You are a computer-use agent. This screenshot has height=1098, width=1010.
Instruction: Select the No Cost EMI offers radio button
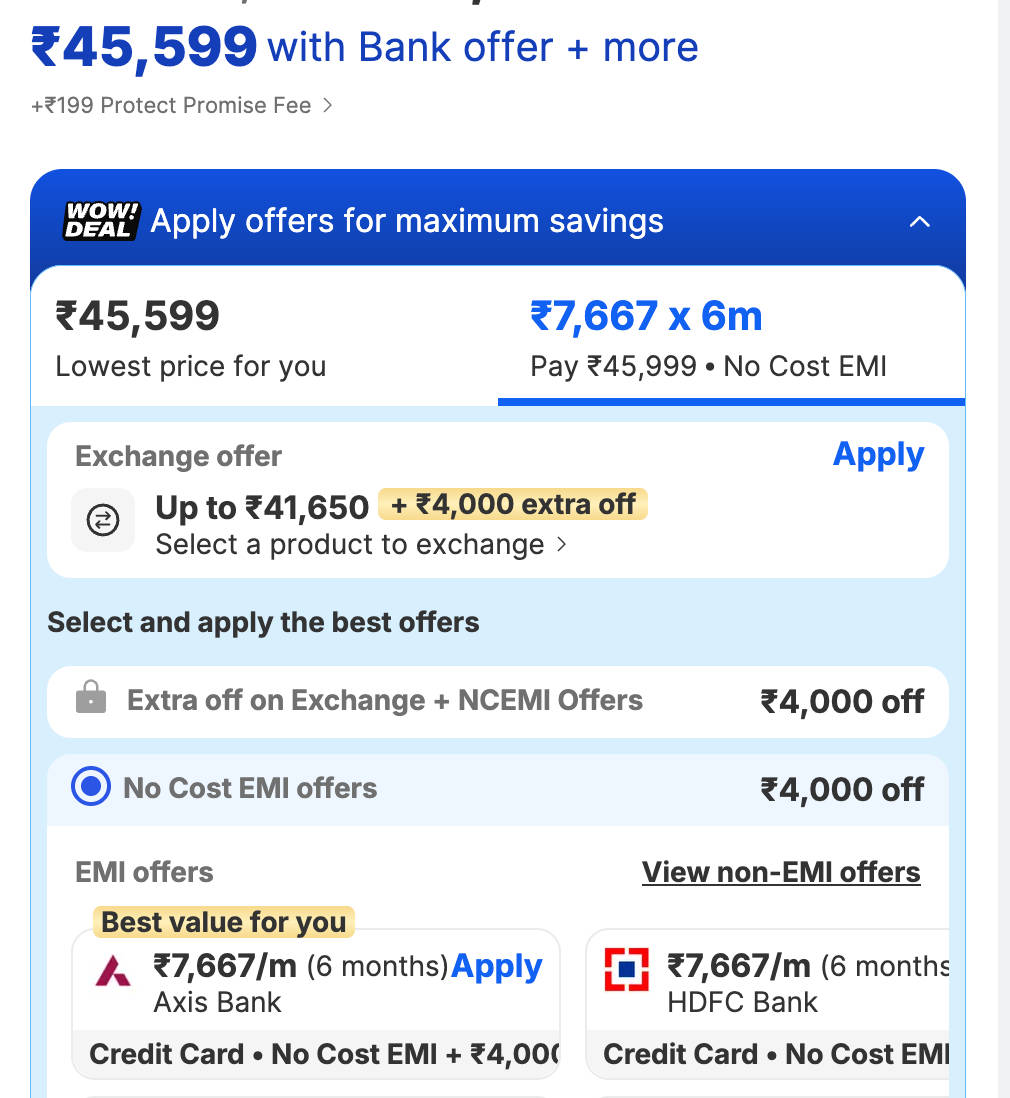[x=91, y=788]
